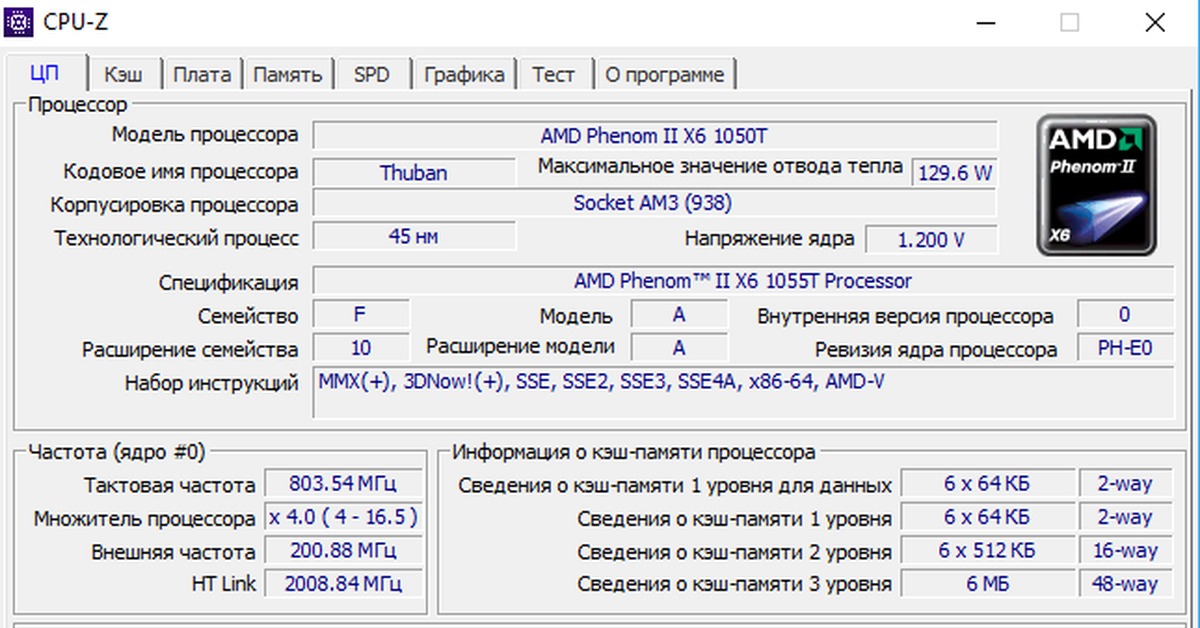The width and height of the screenshot is (1200, 628).
Task: Switch to the Графика tab
Action: coord(464,75)
